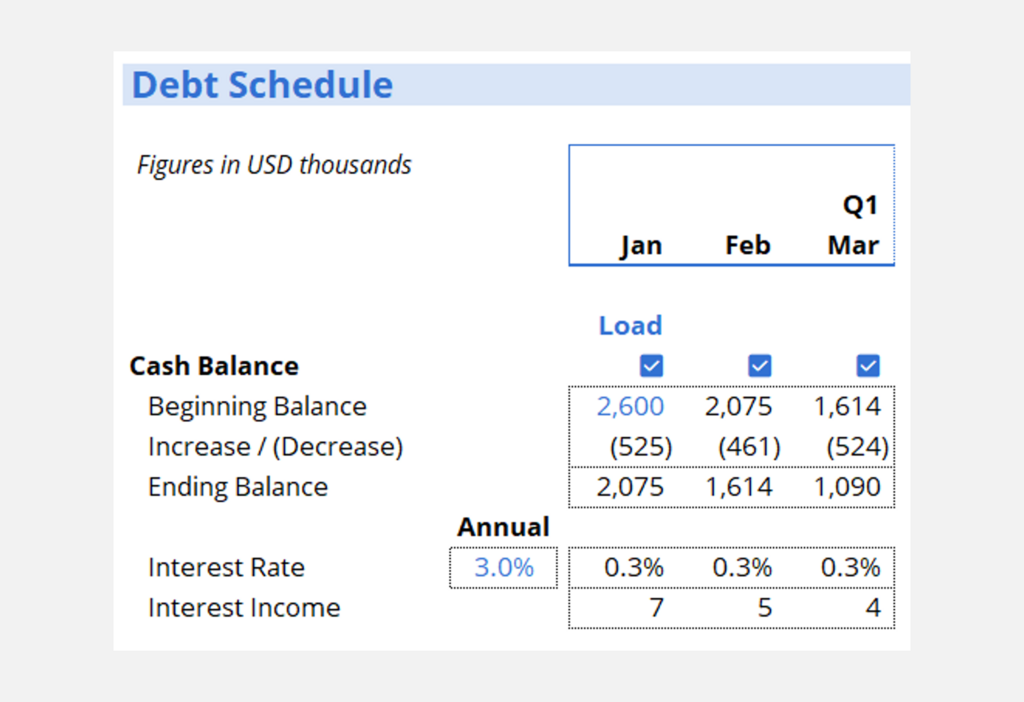Viewport: 1024px width, 702px height.
Task: Click the Figures in USD thousands note
Action: [274, 165]
